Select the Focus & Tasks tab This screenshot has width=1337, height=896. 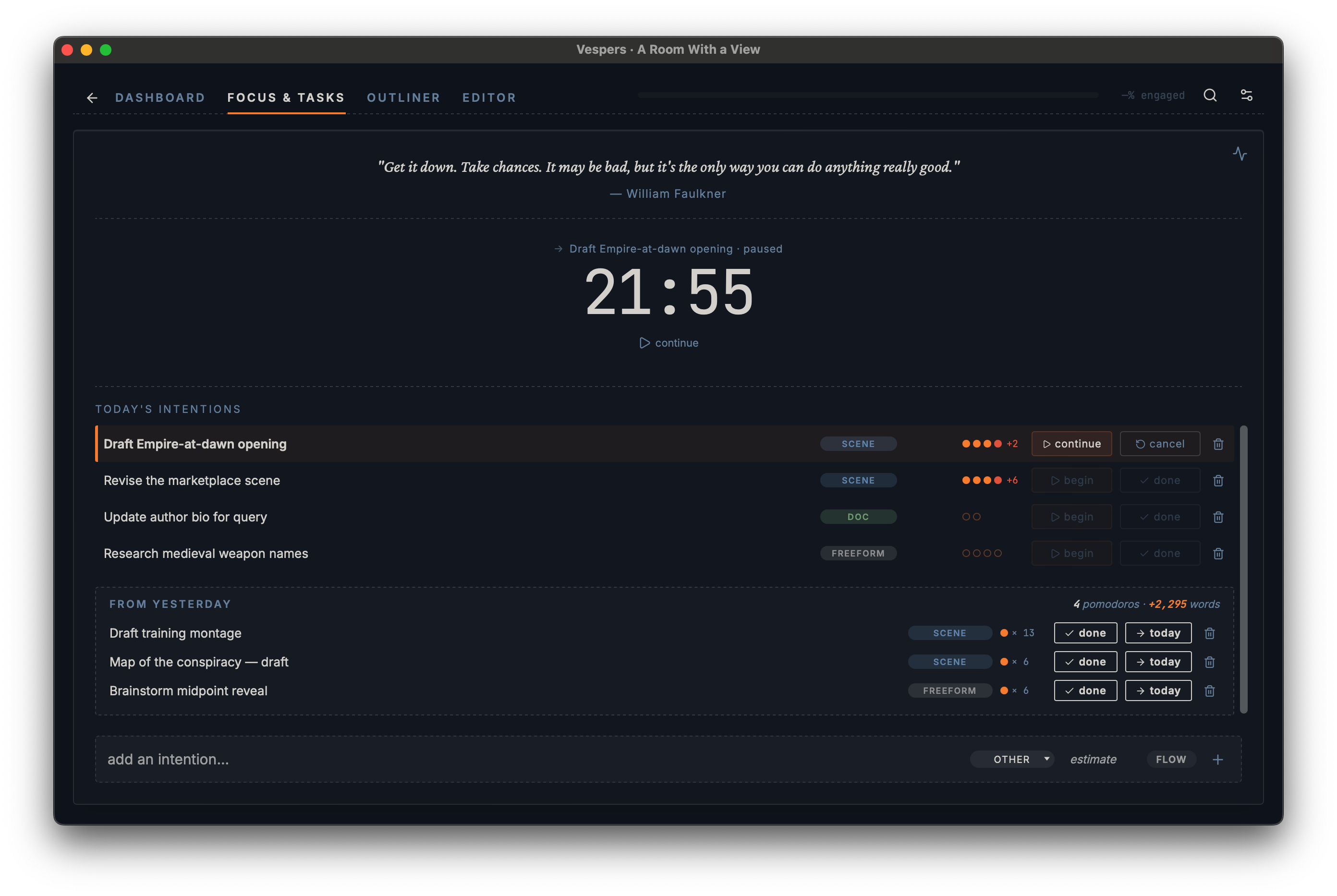click(x=286, y=97)
